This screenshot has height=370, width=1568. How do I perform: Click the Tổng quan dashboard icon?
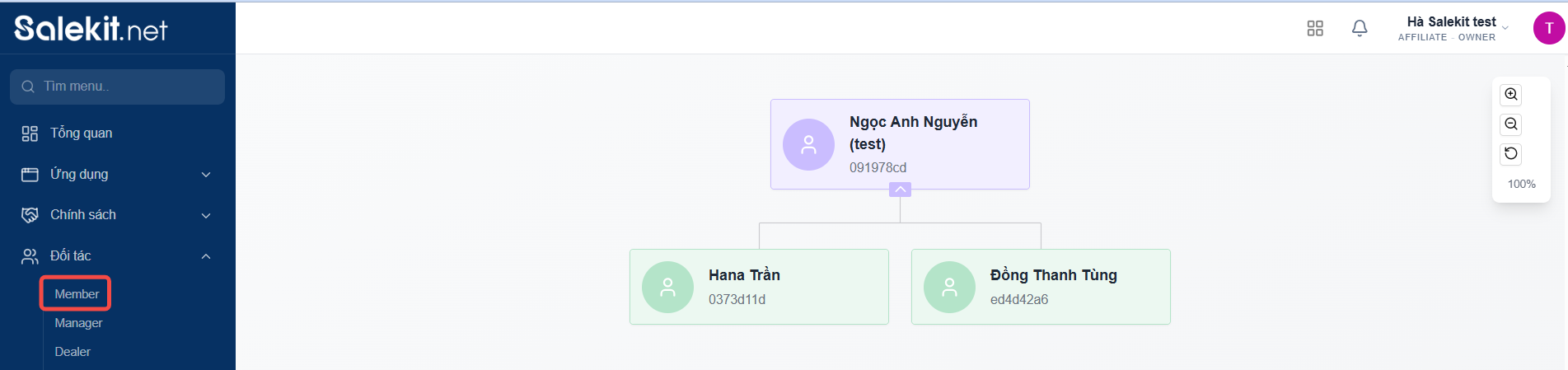click(x=30, y=133)
